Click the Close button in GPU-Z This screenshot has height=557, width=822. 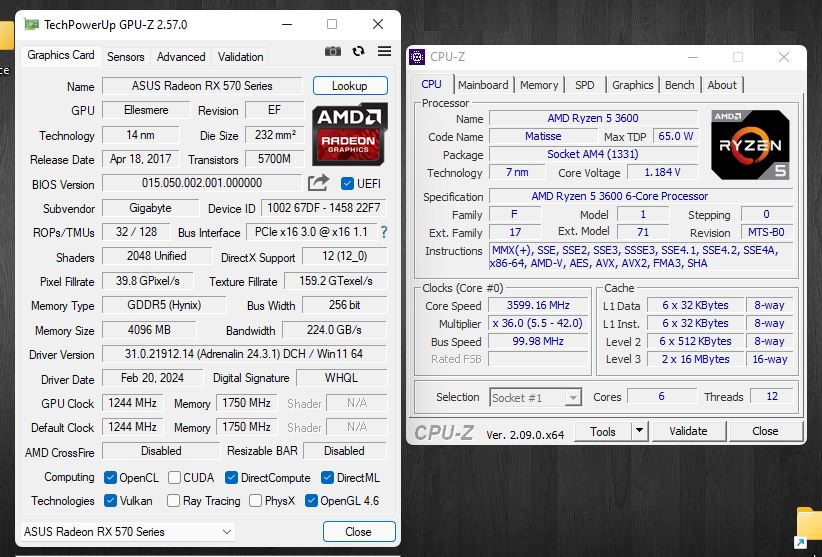tap(359, 531)
